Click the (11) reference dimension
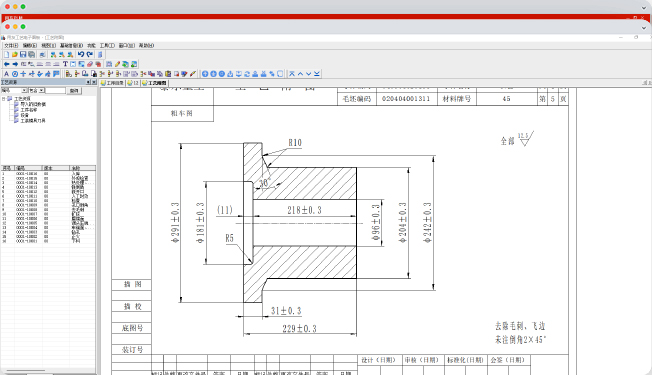652x375 pixels. pyautogui.click(x=225, y=210)
